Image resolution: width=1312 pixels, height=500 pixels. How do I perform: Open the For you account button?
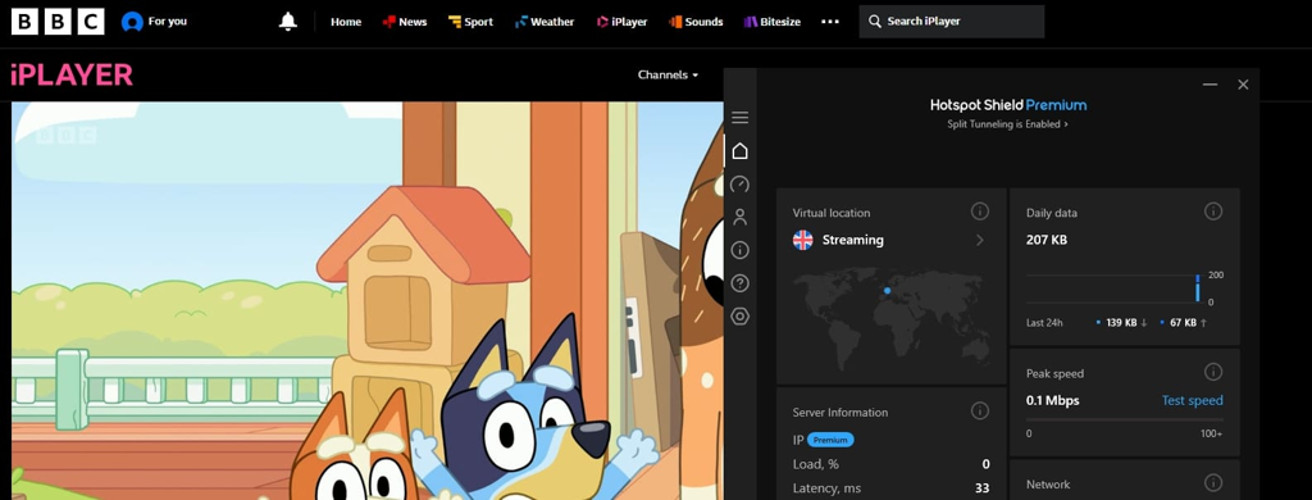(x=154, y=22)
